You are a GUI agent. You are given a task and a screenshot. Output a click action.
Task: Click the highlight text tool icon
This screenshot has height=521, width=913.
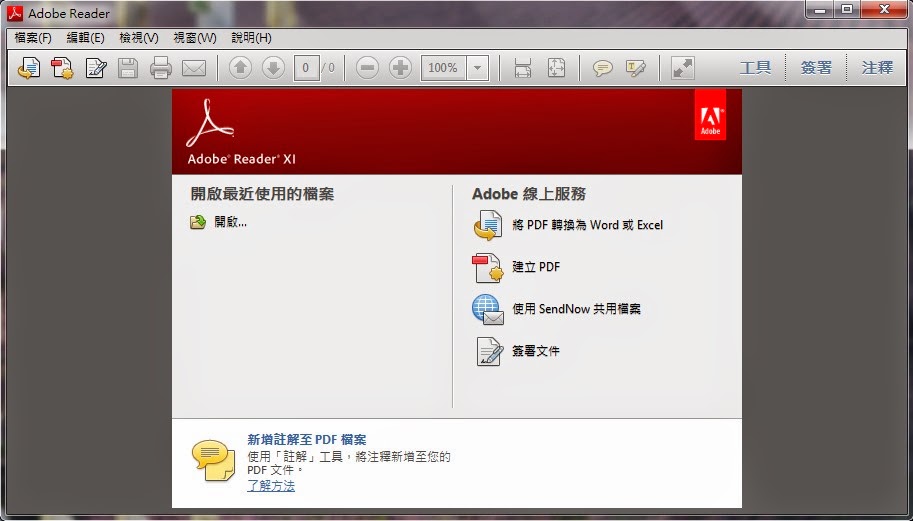(x=636, y=68)
